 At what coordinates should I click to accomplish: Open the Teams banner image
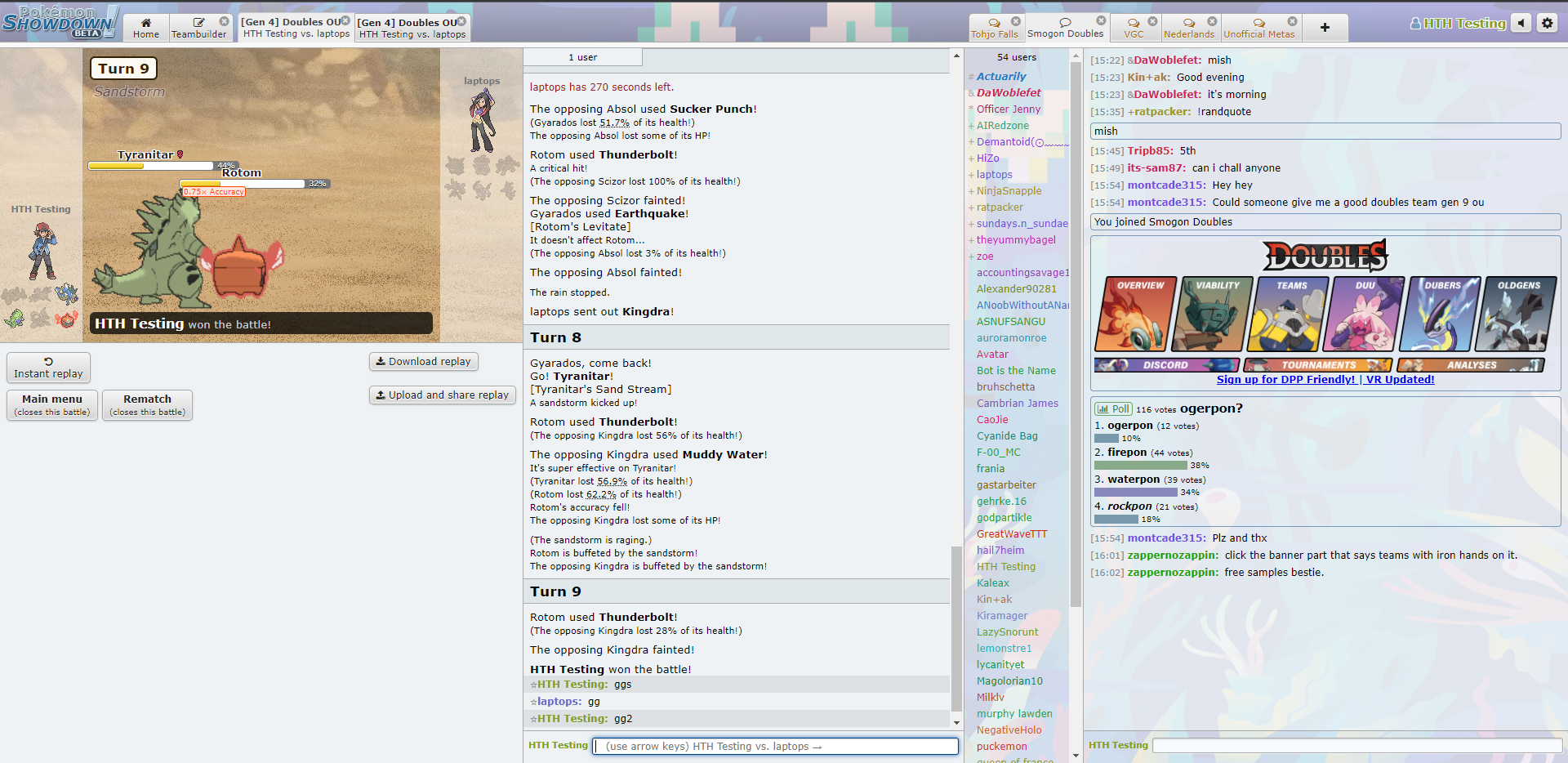(1288, 315)
